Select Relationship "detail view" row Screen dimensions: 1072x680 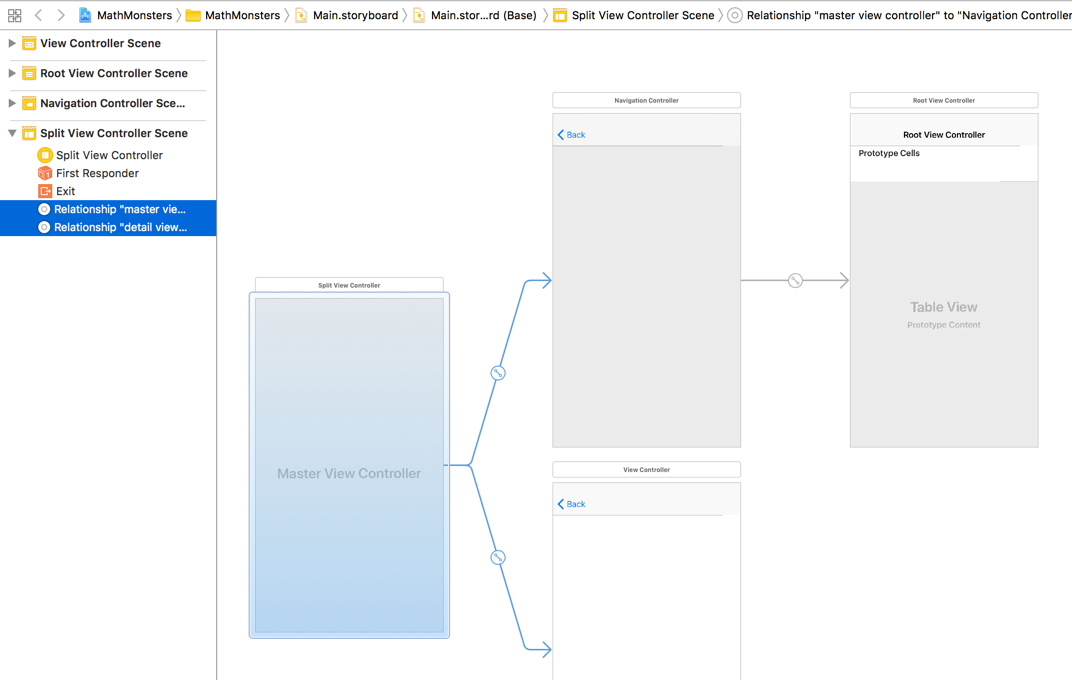coord(108,227)
